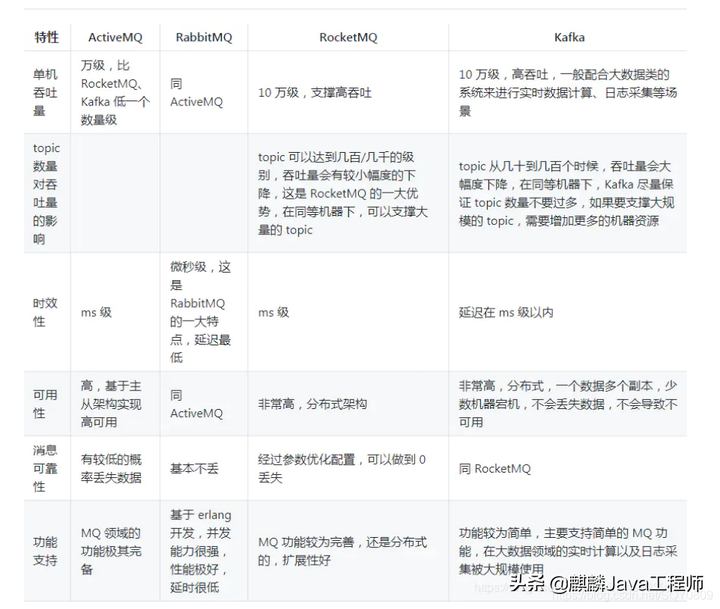Click the cell topic 从几十到几百个时候
The height and width of the screenshot is (609, 720).
(x=567, y=193)
